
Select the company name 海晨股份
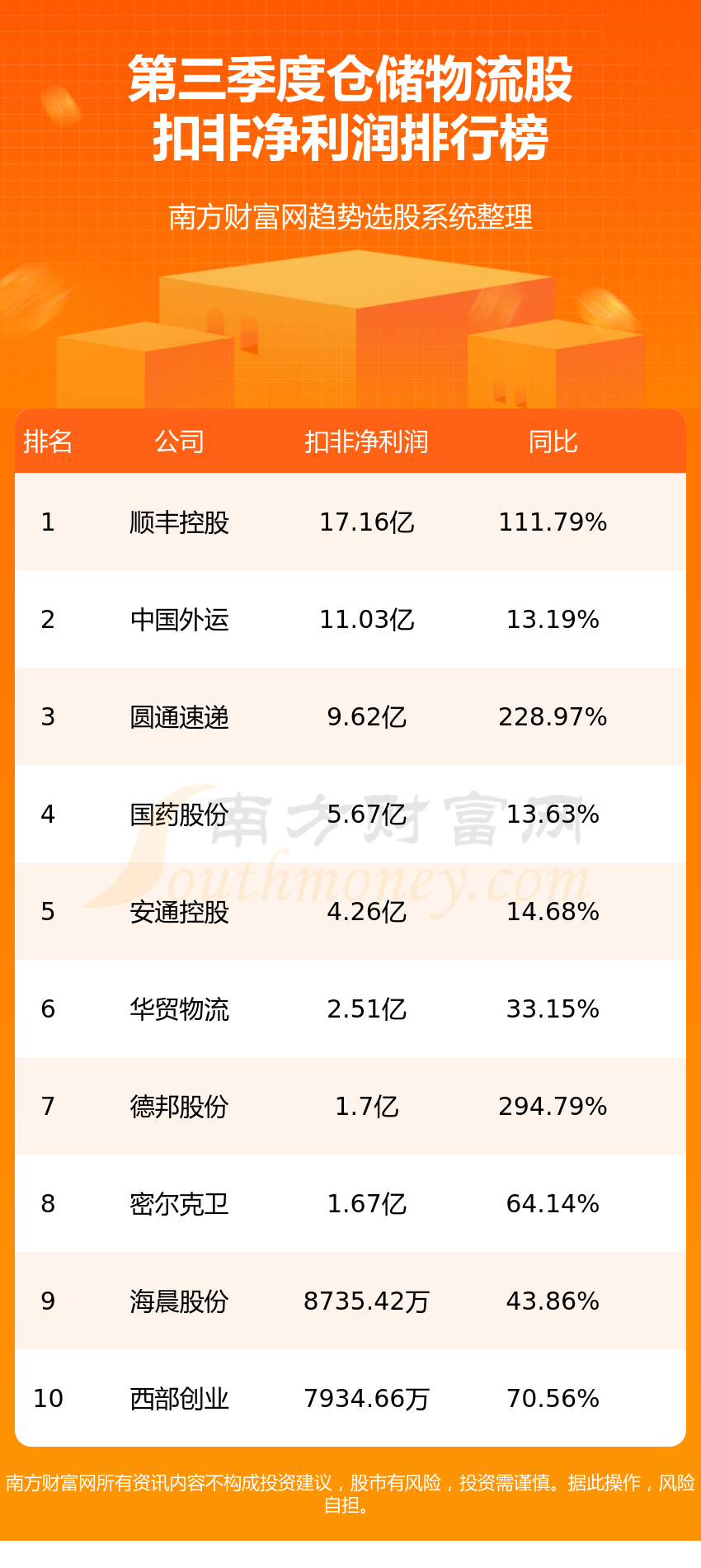(179, 1301)
